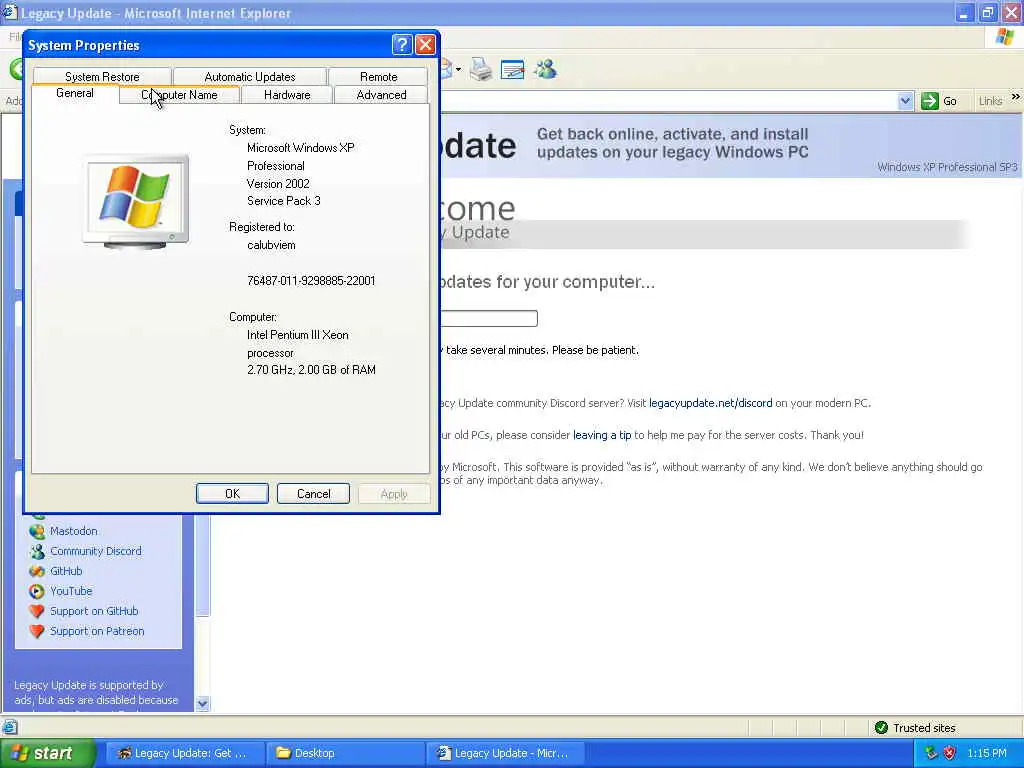This screenshot has height=768, width=1024.
Task: Expand the address bar dropdown arrow
Action: coord(904,101)
